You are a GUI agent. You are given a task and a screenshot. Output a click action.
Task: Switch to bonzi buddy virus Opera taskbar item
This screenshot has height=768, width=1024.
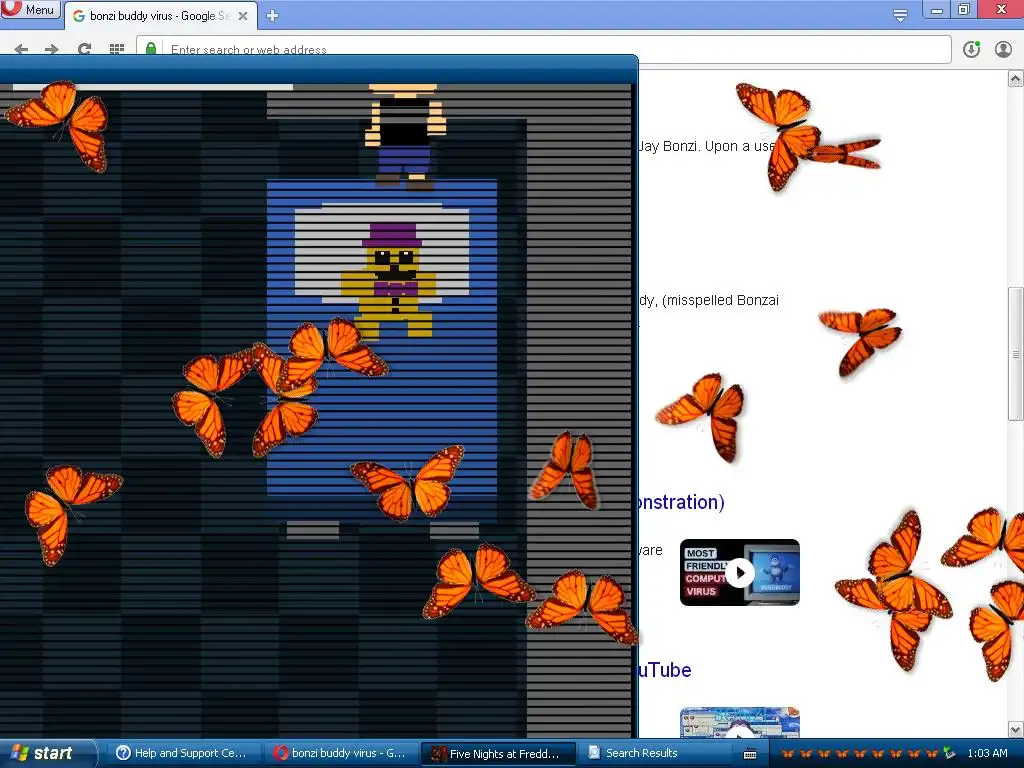pos(340,753)
